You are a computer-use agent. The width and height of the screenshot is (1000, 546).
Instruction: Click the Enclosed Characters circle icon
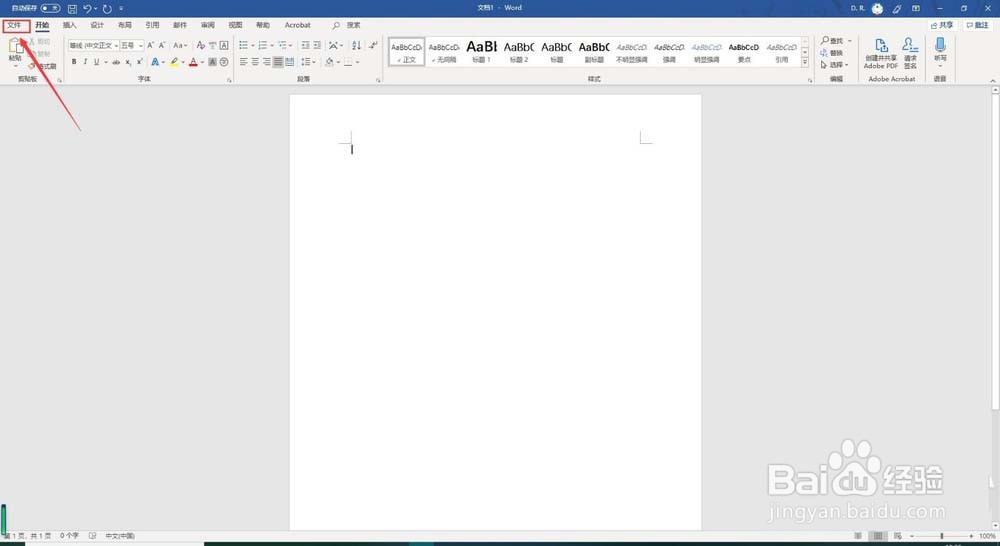(x=224, y=62)
